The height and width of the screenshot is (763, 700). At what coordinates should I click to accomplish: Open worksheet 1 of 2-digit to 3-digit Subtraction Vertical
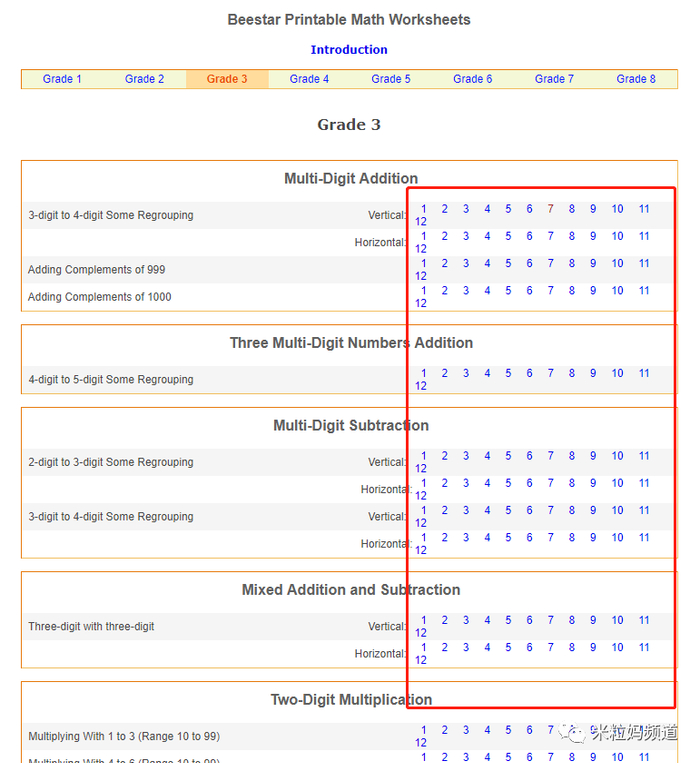pyautogui.click(x=424, y=456)
